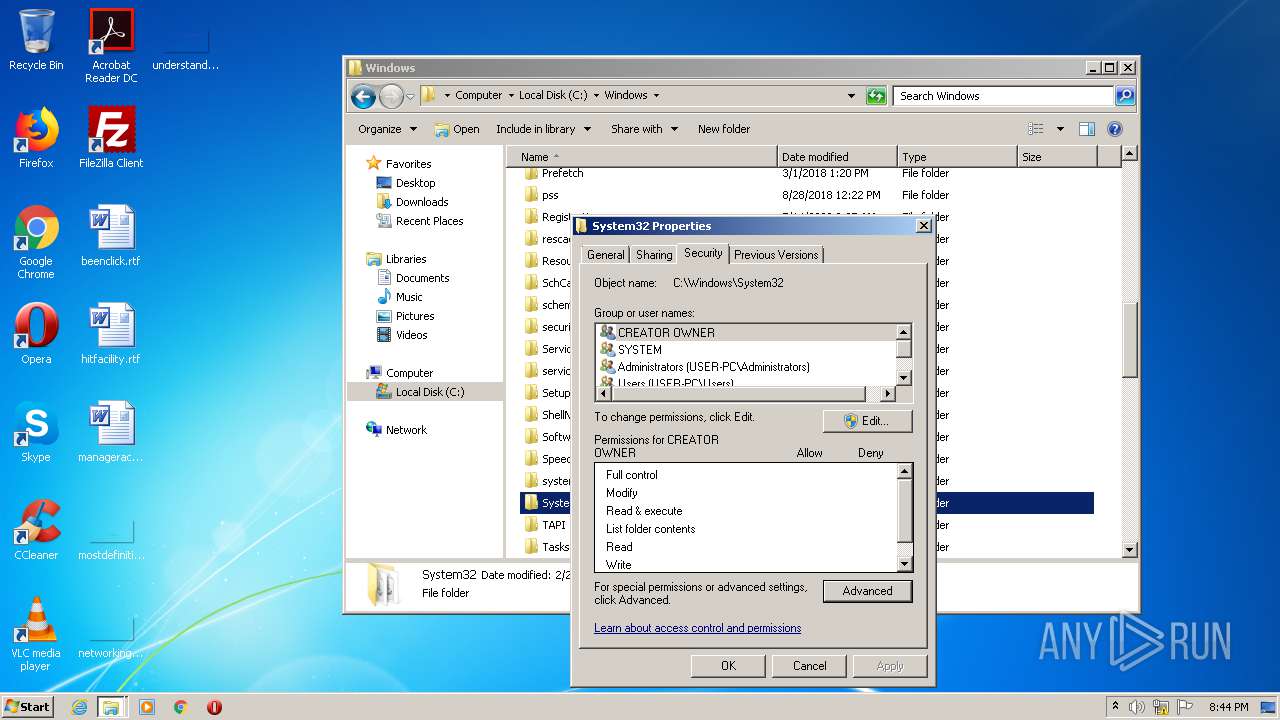The image size is (1280, 720).
Task: Expand the views options arrow
Action: point(1060,129)
